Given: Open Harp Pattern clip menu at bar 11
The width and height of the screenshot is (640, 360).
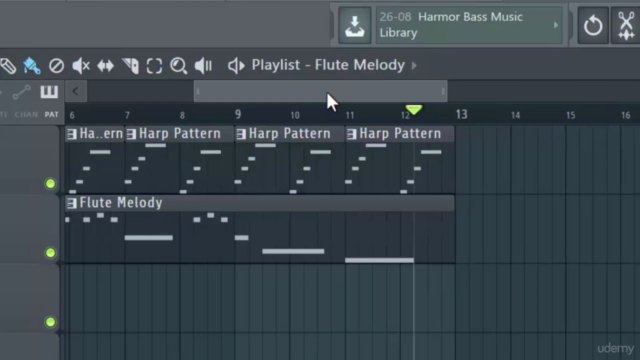Looking at the screenshot, I should [351, 134].
